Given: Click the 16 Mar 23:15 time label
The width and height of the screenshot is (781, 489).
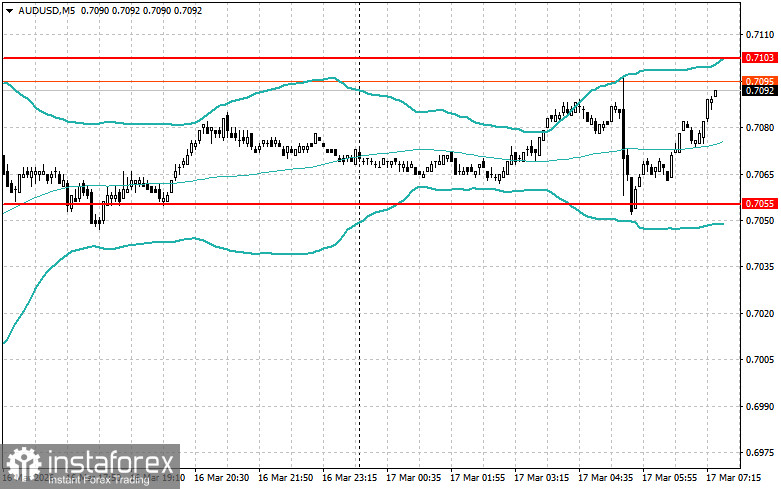Looking at the screenshot, I should 350,478.
